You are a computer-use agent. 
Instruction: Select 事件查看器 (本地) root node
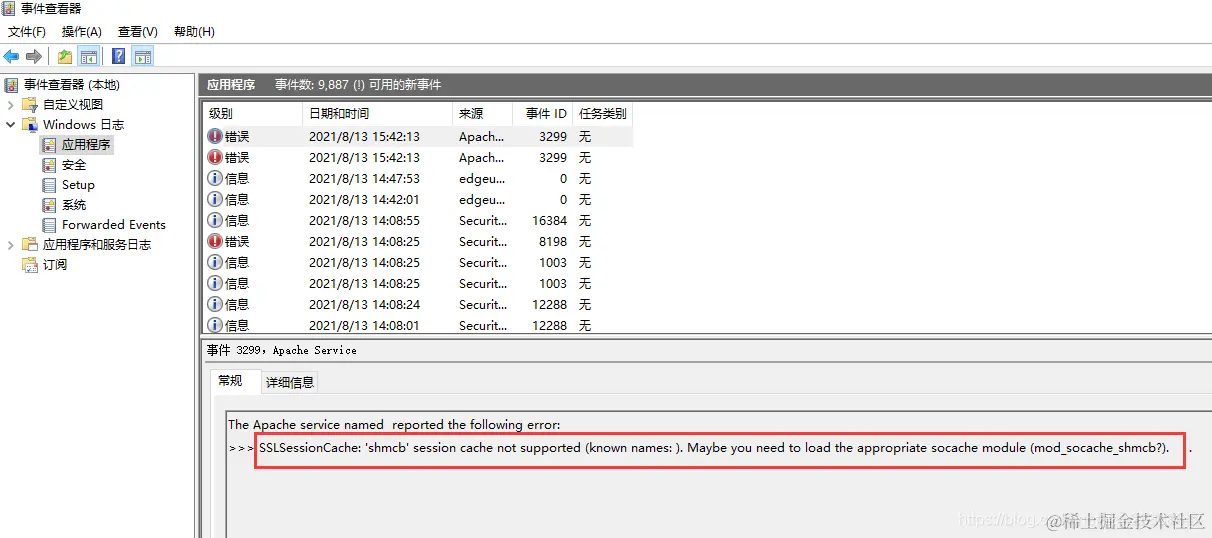(x=72, y=85)
